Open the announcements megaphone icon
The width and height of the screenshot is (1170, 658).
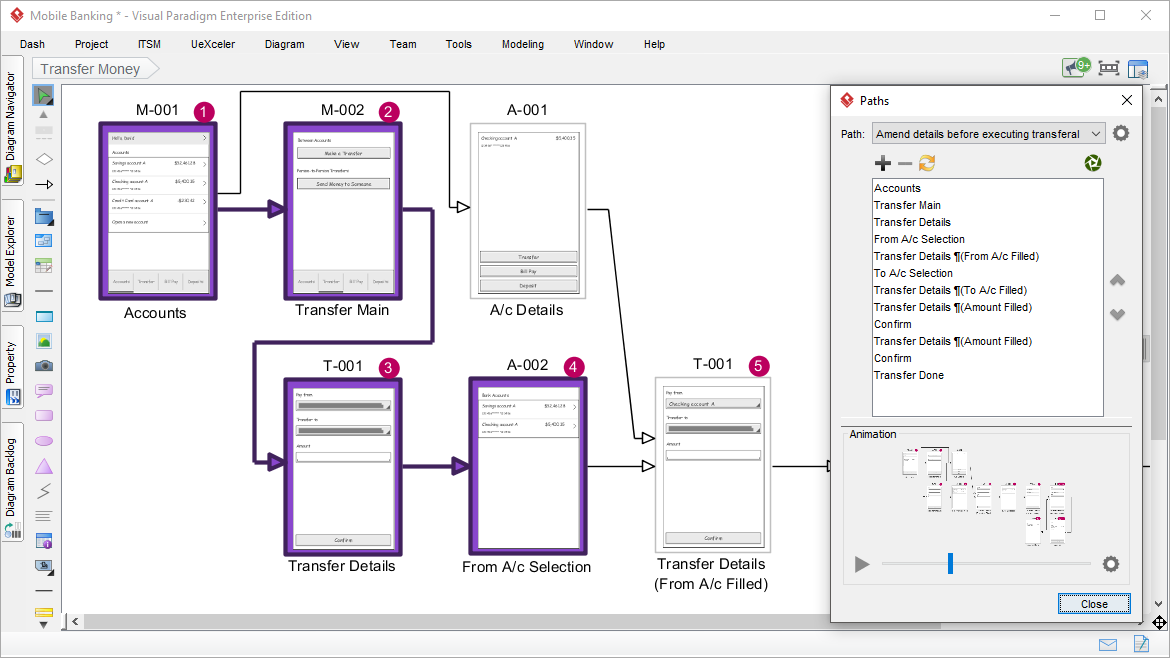1075,68
